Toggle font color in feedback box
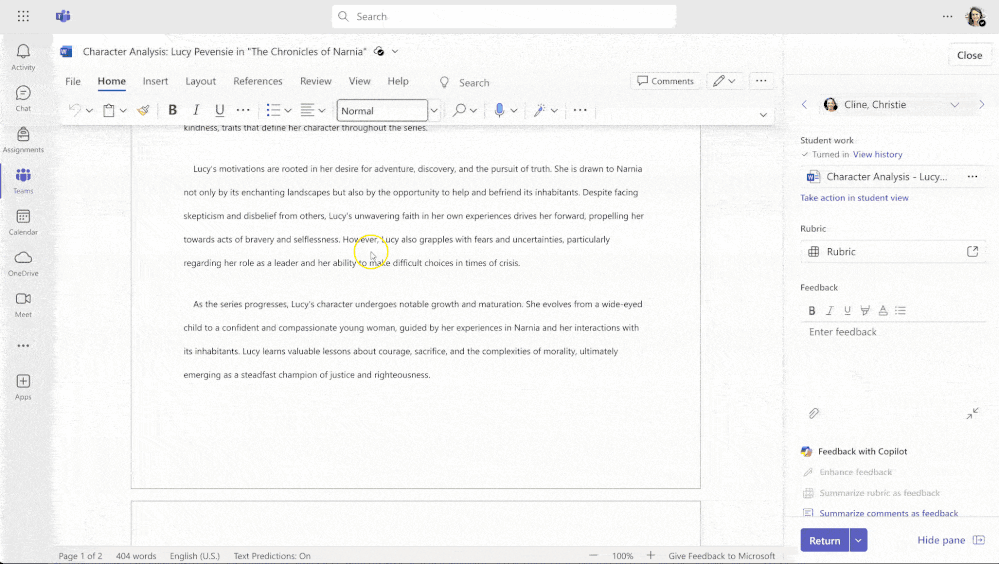Screen dimensions: 999x564 [x=883, y=311]
